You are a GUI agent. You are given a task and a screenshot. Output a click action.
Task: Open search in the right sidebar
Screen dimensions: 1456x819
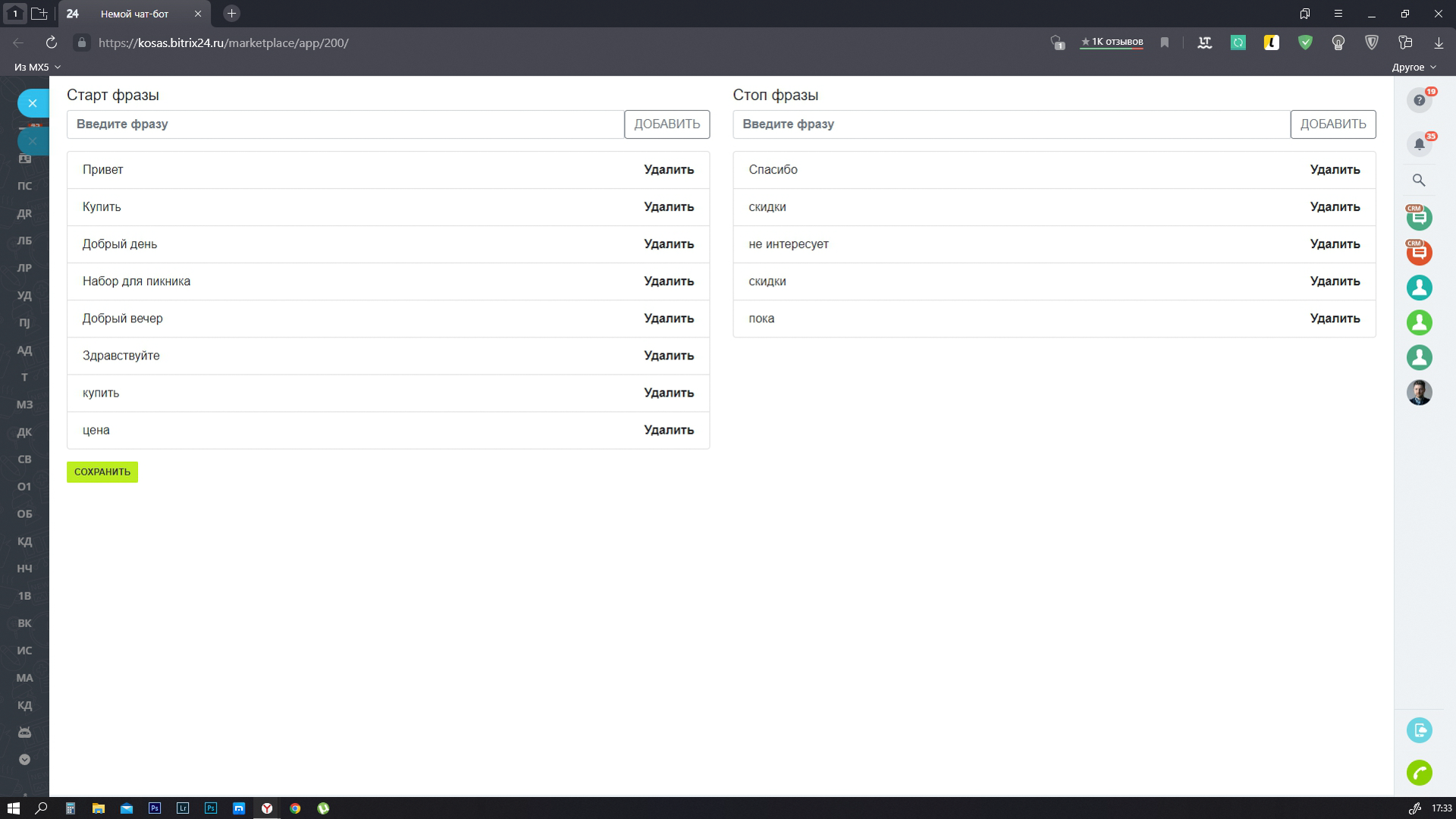click(1419, 180)
